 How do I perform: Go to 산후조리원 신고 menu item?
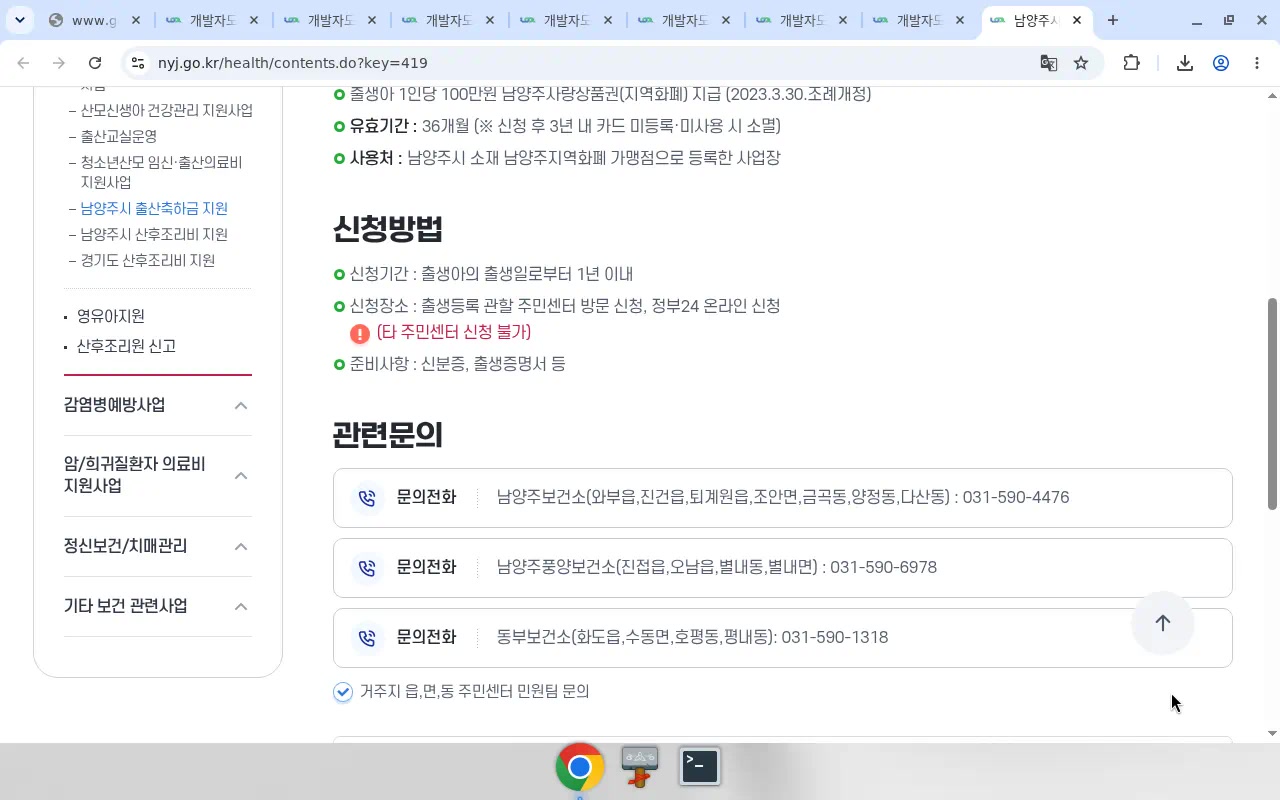pyautogui.click(x=126, y=346)
